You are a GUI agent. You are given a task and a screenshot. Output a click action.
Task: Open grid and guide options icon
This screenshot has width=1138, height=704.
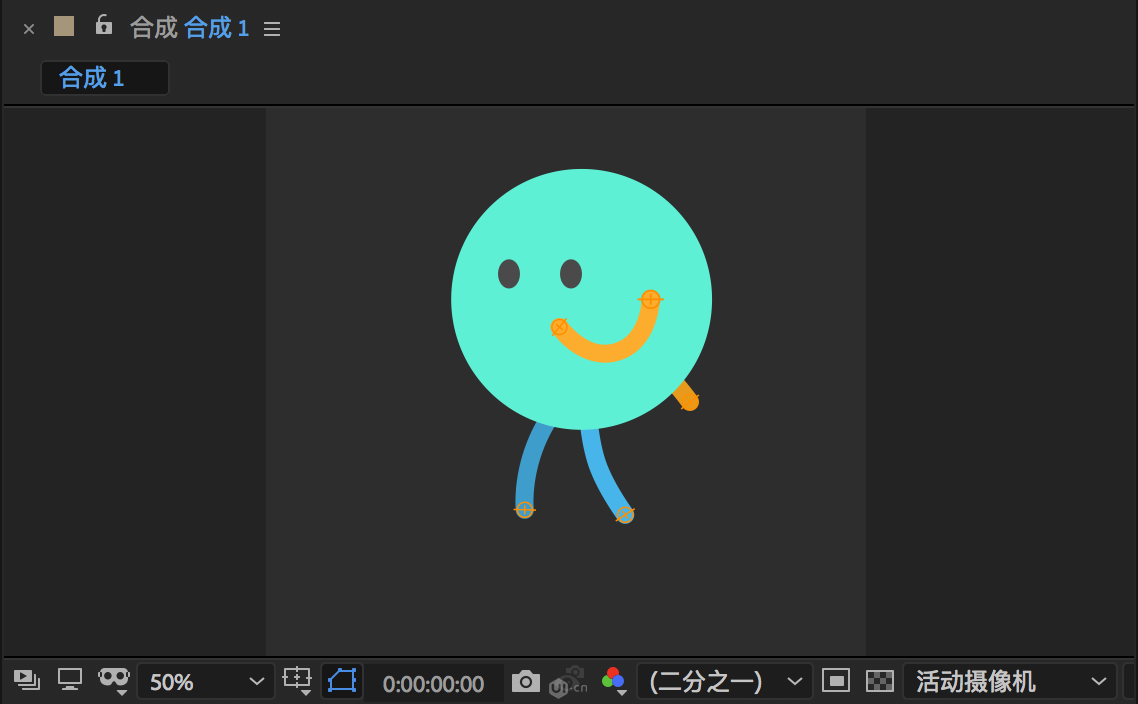(298, 680)
